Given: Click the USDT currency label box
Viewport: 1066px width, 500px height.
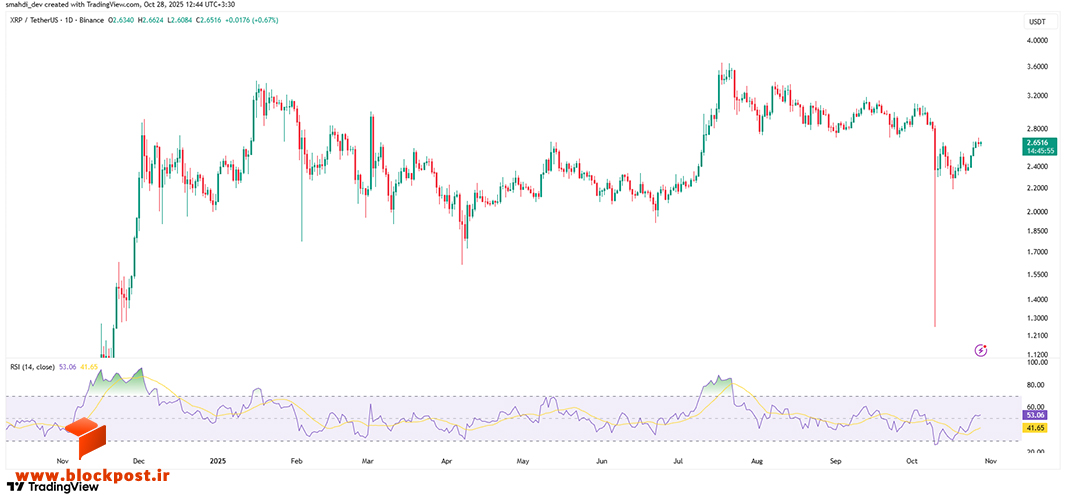Looking at the screenshot, I should (1037, 22).
